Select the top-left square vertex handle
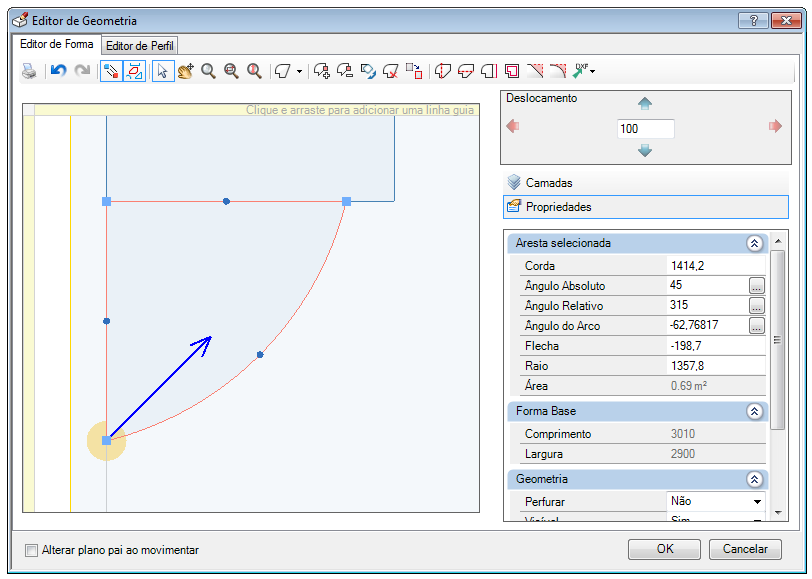The width and height of the screenshot is (812, 579). (x=107, y=201)
